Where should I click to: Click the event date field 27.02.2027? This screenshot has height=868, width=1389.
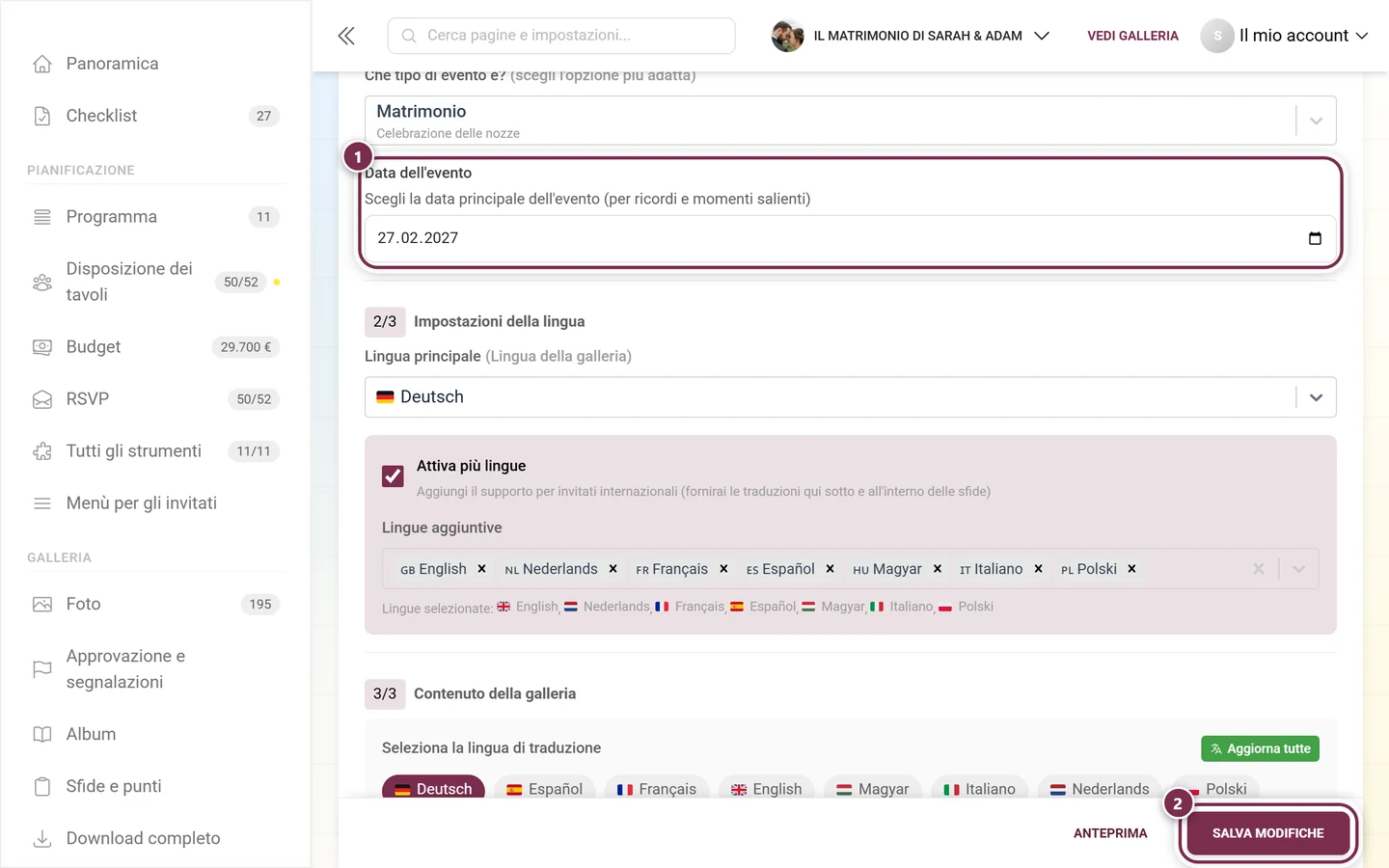[850, 238]
